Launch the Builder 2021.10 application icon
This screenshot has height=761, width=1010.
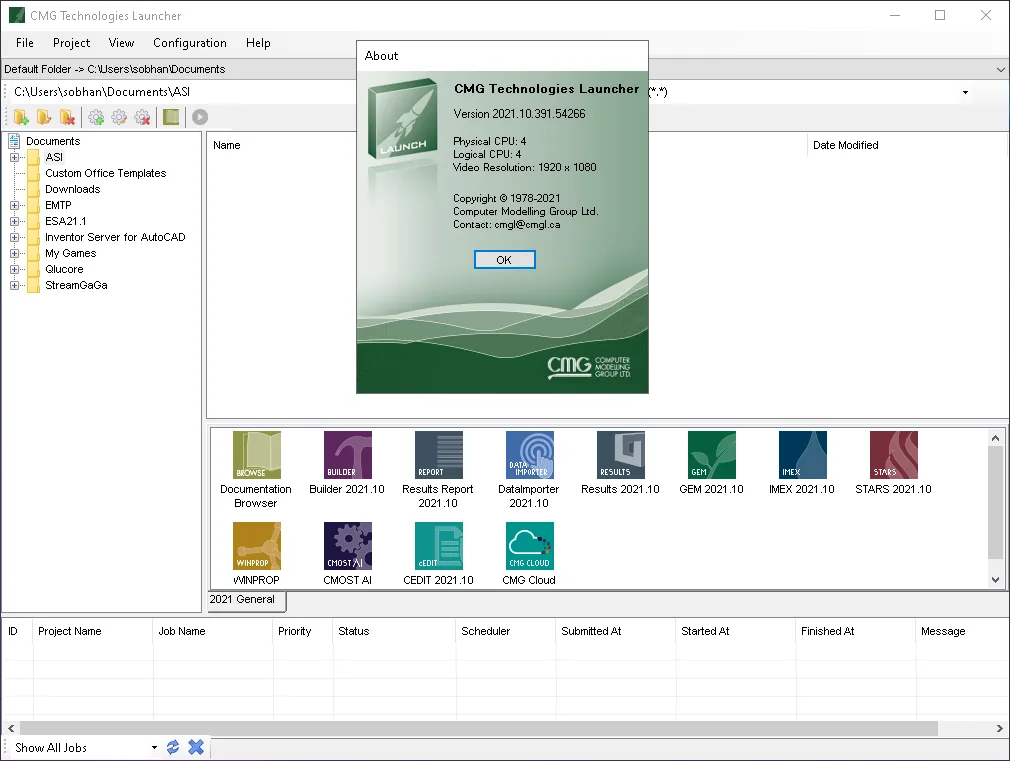348,455
